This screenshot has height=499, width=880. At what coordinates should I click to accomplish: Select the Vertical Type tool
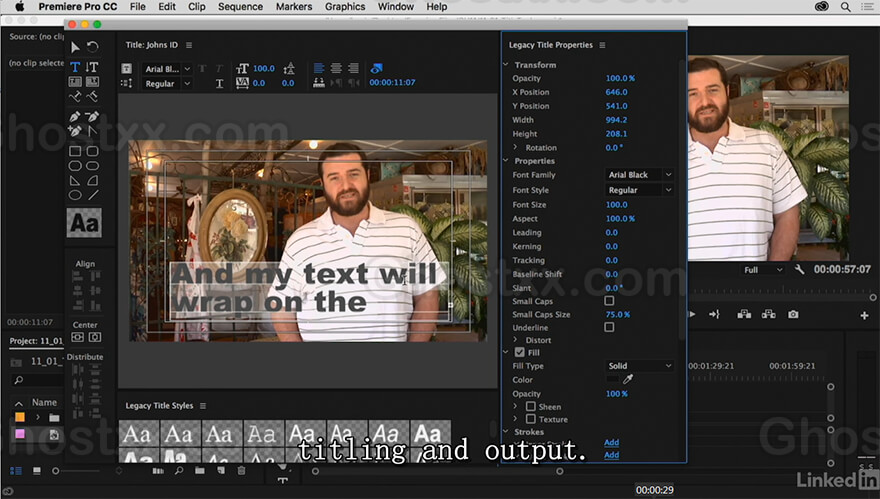pos(93,67)
